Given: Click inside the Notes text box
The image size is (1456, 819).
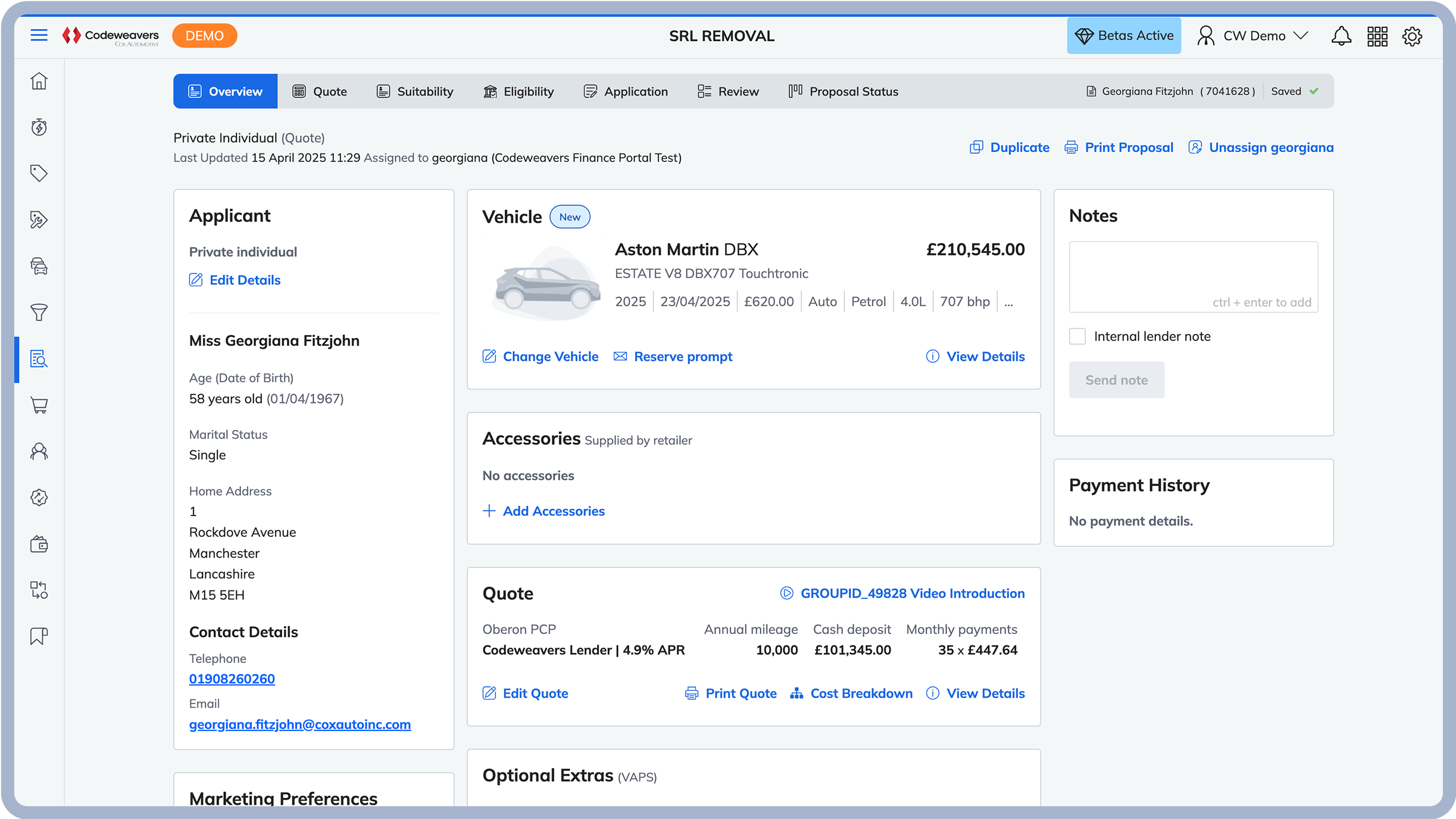Looking at the screenshot, I should pos(1193,277).
